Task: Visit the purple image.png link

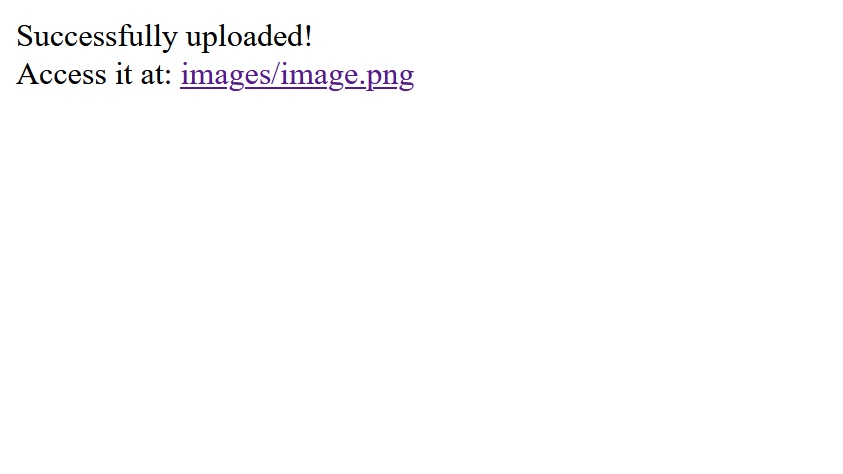Action: 297,74
